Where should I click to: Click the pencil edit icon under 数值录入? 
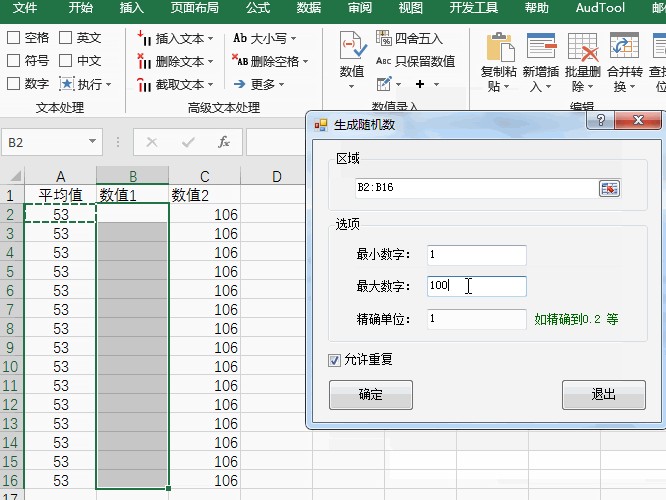(384, 84)
